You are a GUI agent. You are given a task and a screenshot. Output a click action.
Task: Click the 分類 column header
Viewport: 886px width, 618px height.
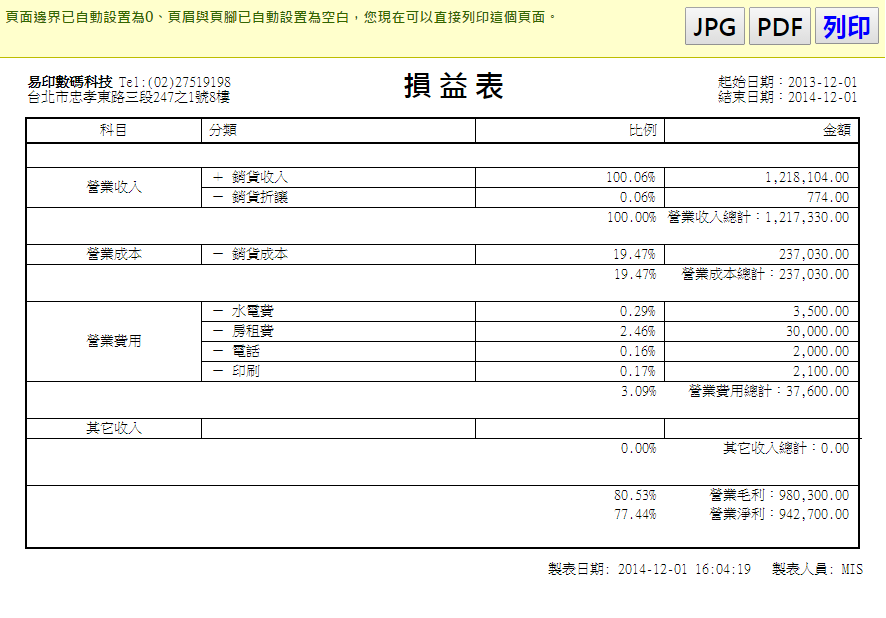(x=222, y=131)
